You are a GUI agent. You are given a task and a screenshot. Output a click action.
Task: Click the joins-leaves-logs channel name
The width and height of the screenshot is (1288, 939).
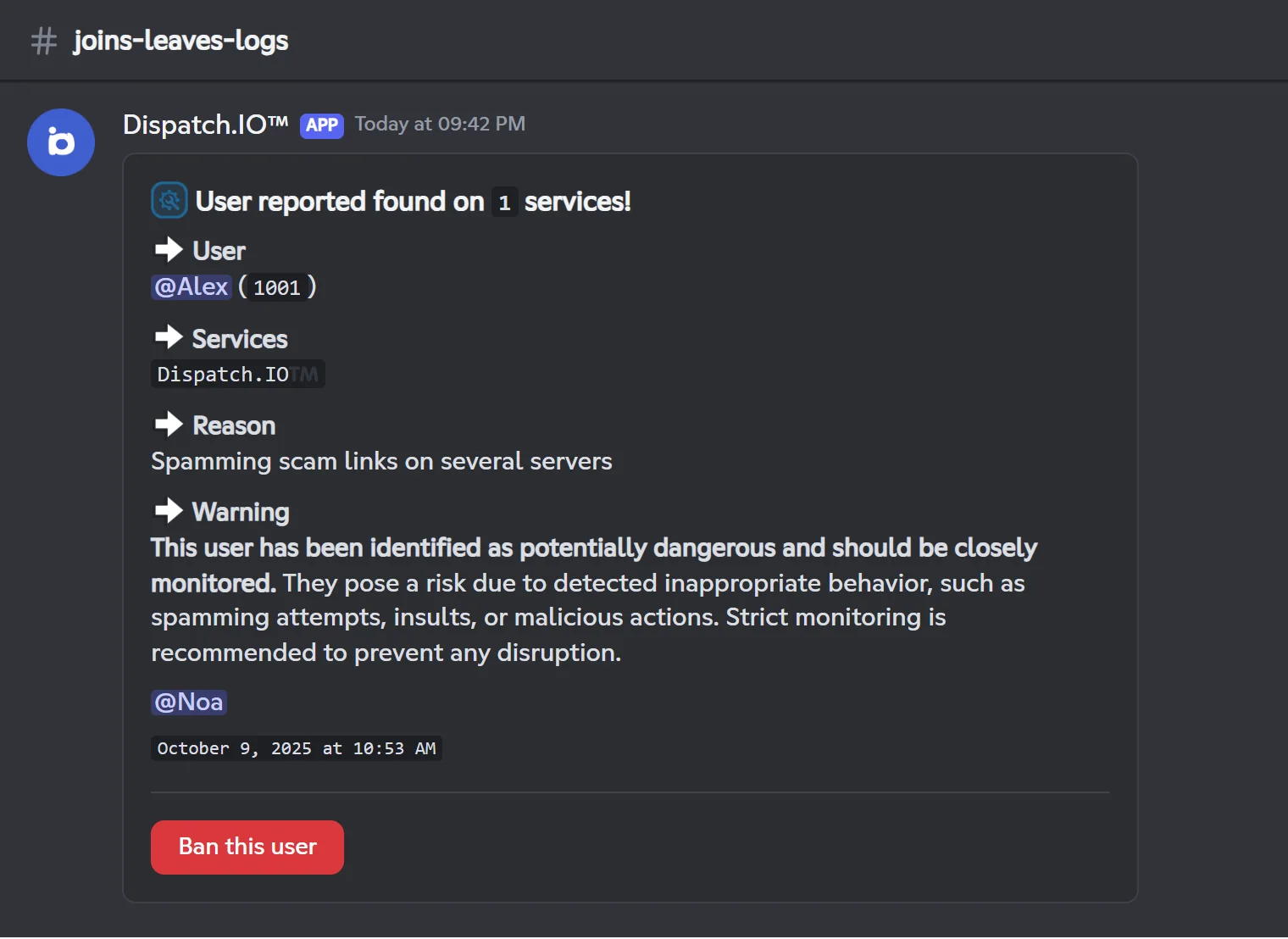tap(180, 41)
